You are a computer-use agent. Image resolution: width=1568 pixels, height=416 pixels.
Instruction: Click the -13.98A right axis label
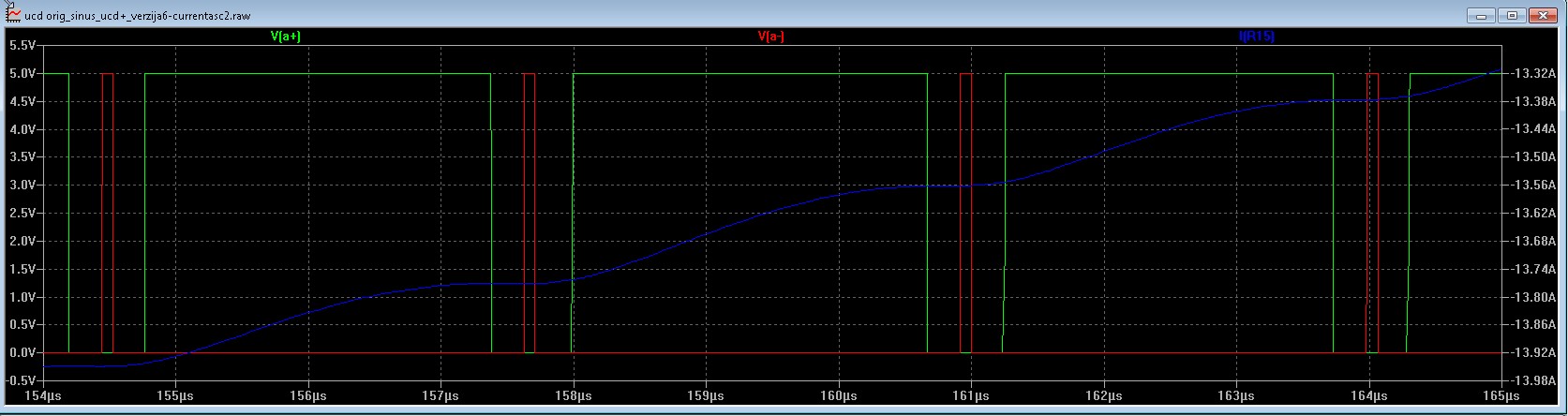click(x=1531, y=380)
